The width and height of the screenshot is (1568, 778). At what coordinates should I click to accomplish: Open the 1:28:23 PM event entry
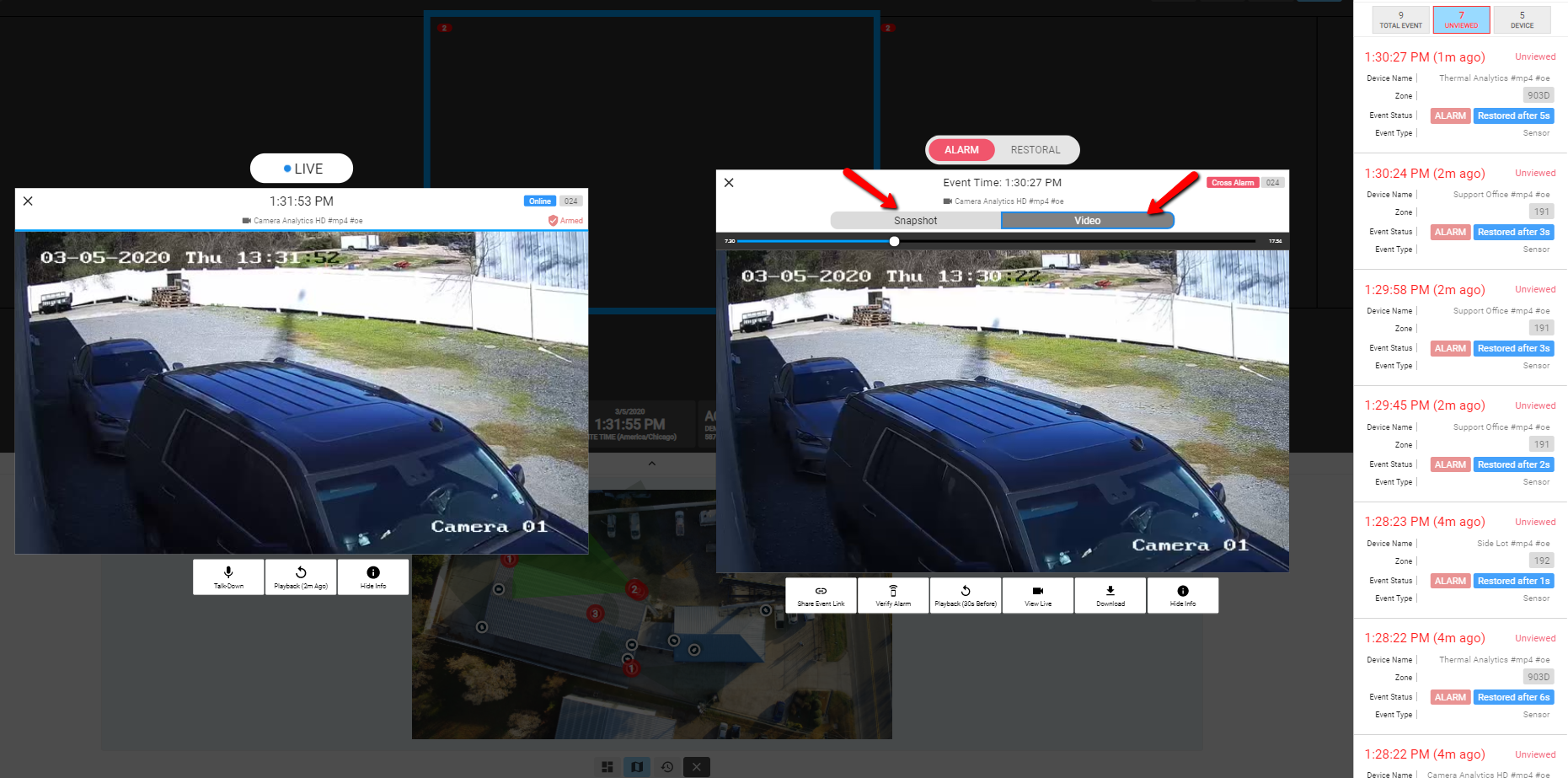pos(1460,560)
